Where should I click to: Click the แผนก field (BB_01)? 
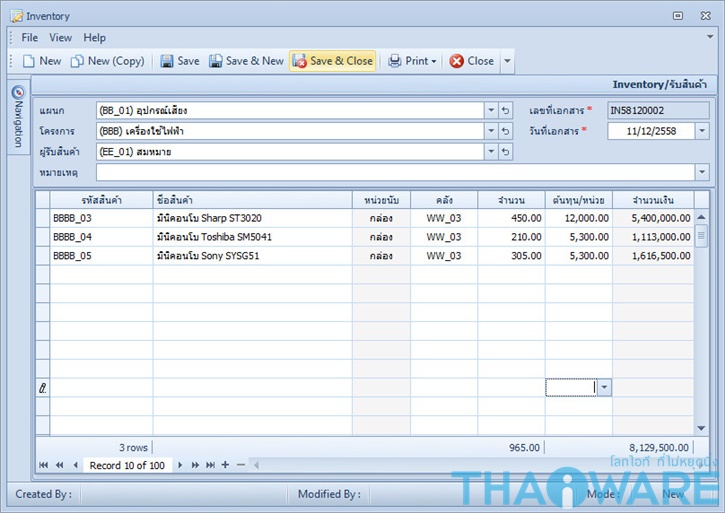click(290, 111)
